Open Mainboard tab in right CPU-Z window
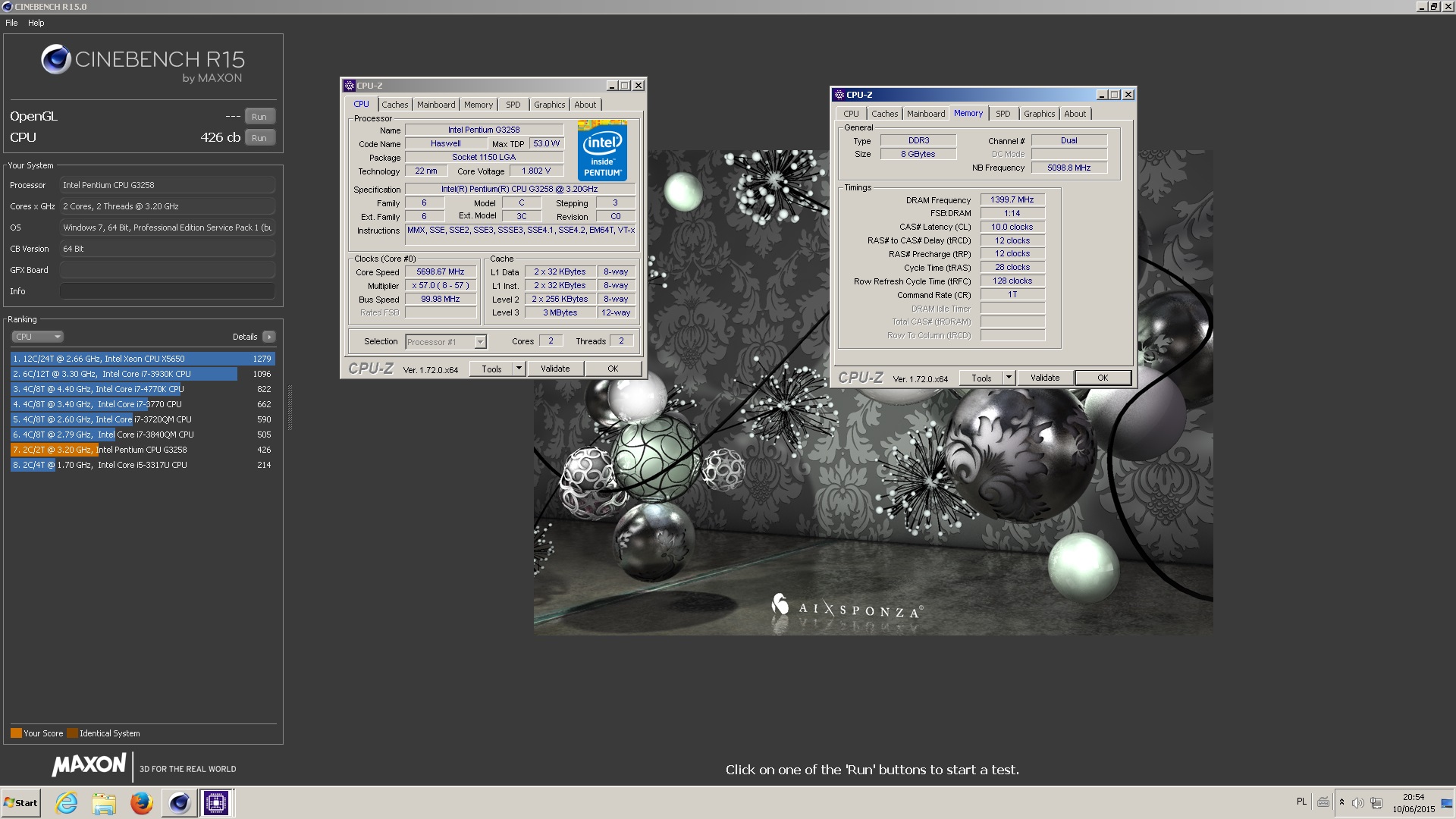Screen dimensions: 1456x819 926,114
